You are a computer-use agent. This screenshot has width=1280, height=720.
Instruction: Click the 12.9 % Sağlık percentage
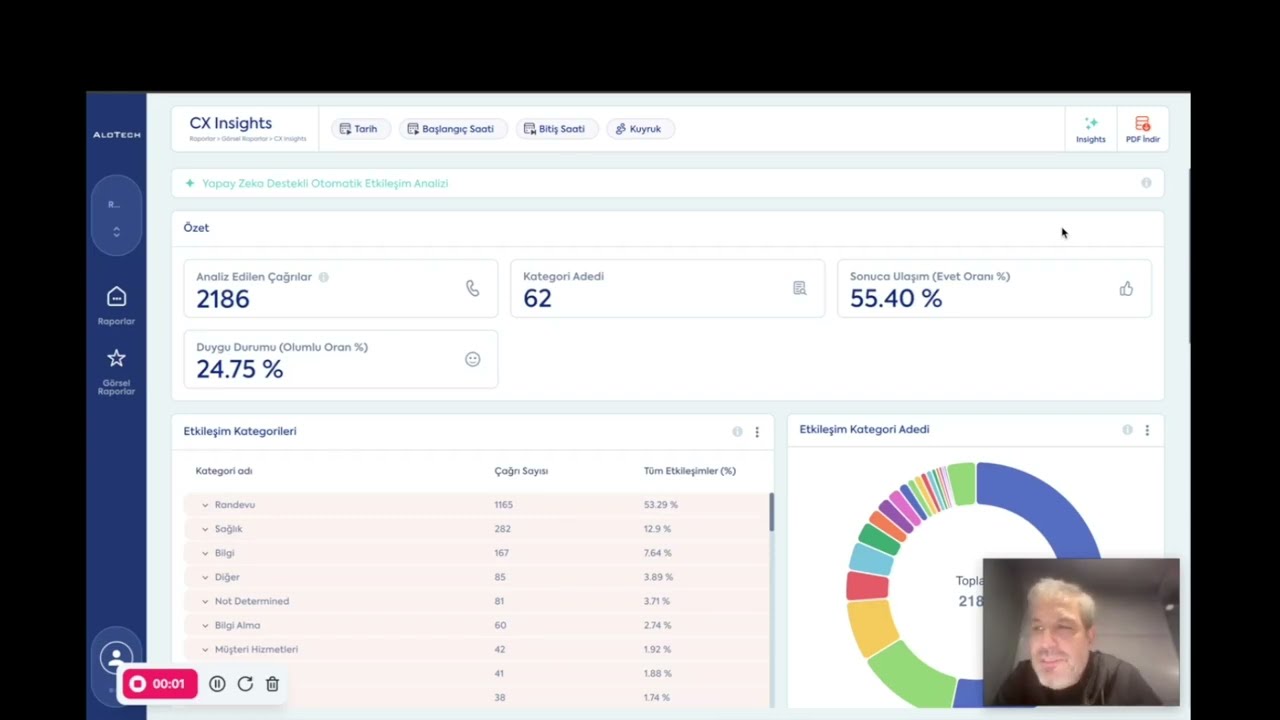(657, 529)
